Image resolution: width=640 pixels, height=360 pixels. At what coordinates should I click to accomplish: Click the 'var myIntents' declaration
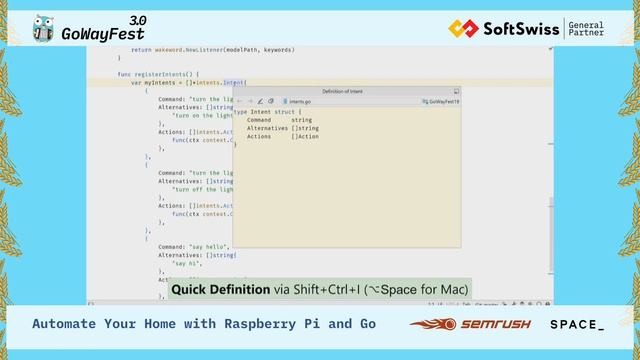189,82
